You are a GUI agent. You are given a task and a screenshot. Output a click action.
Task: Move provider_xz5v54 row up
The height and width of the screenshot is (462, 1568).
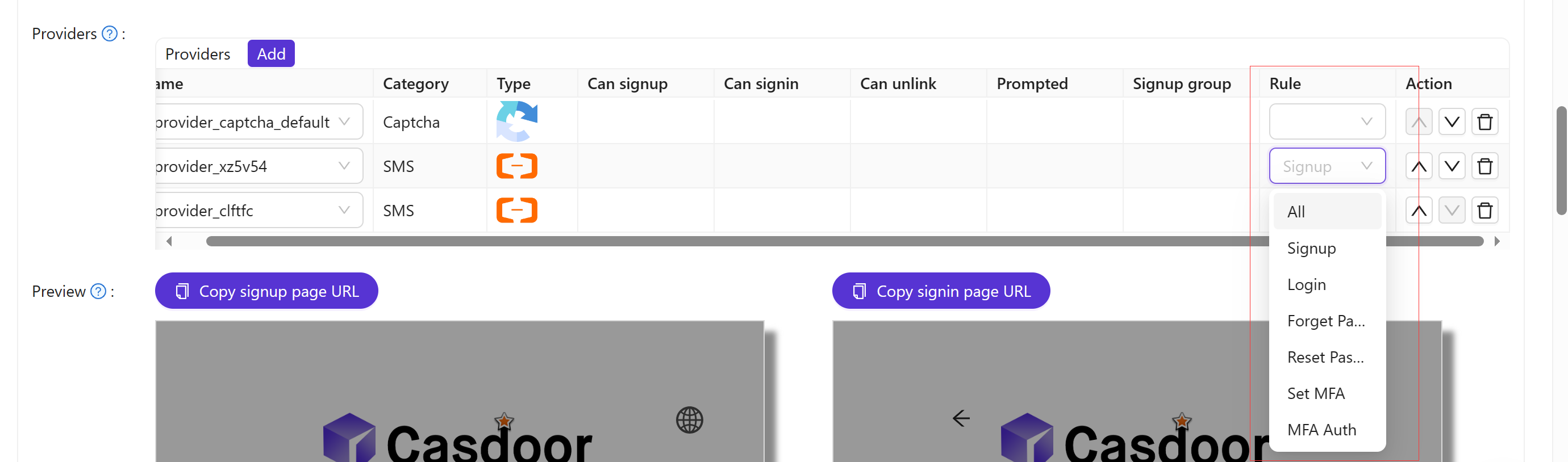(1418, 166)
